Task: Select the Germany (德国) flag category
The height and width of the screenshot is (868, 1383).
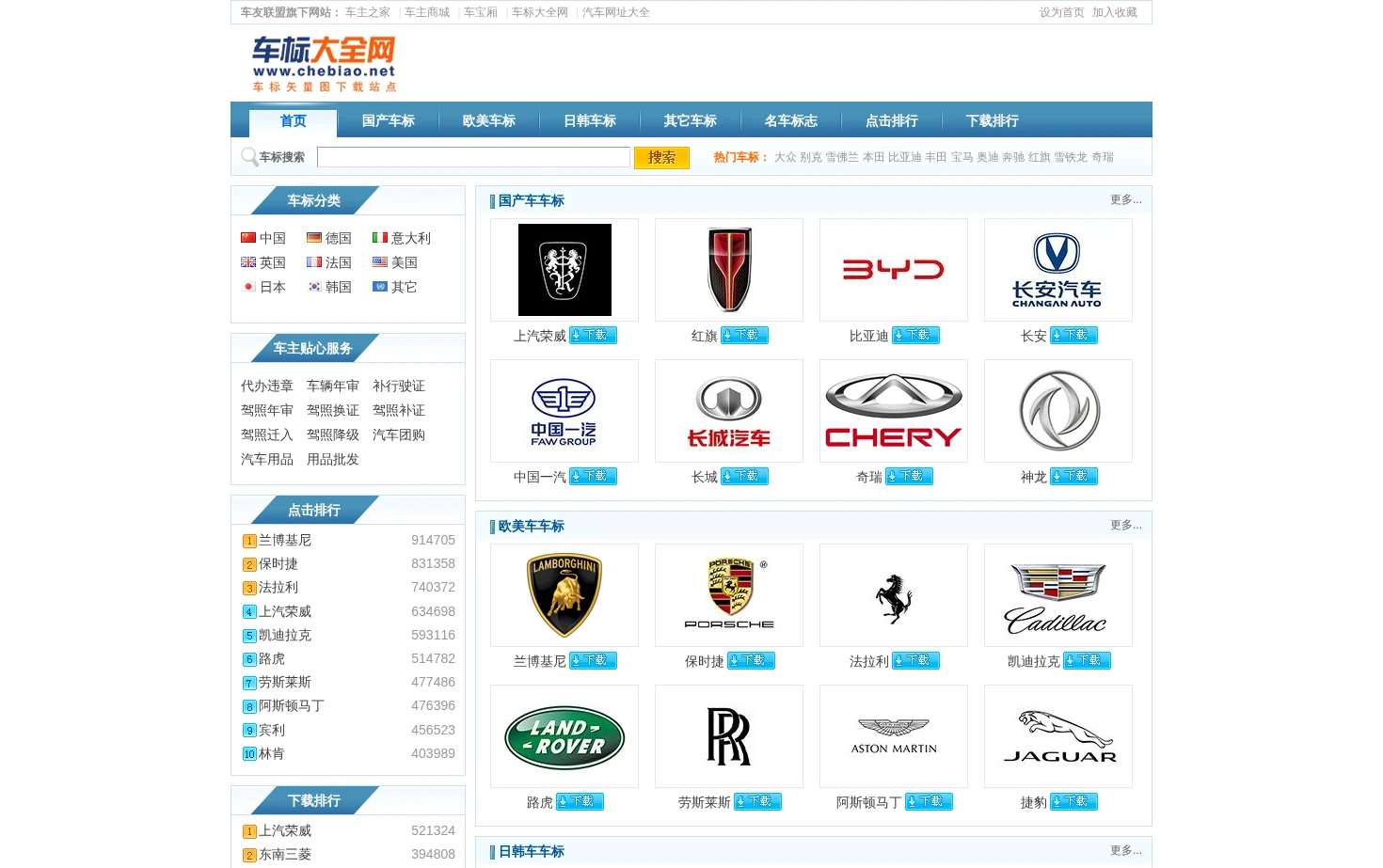Action: (x=329, y=238)
